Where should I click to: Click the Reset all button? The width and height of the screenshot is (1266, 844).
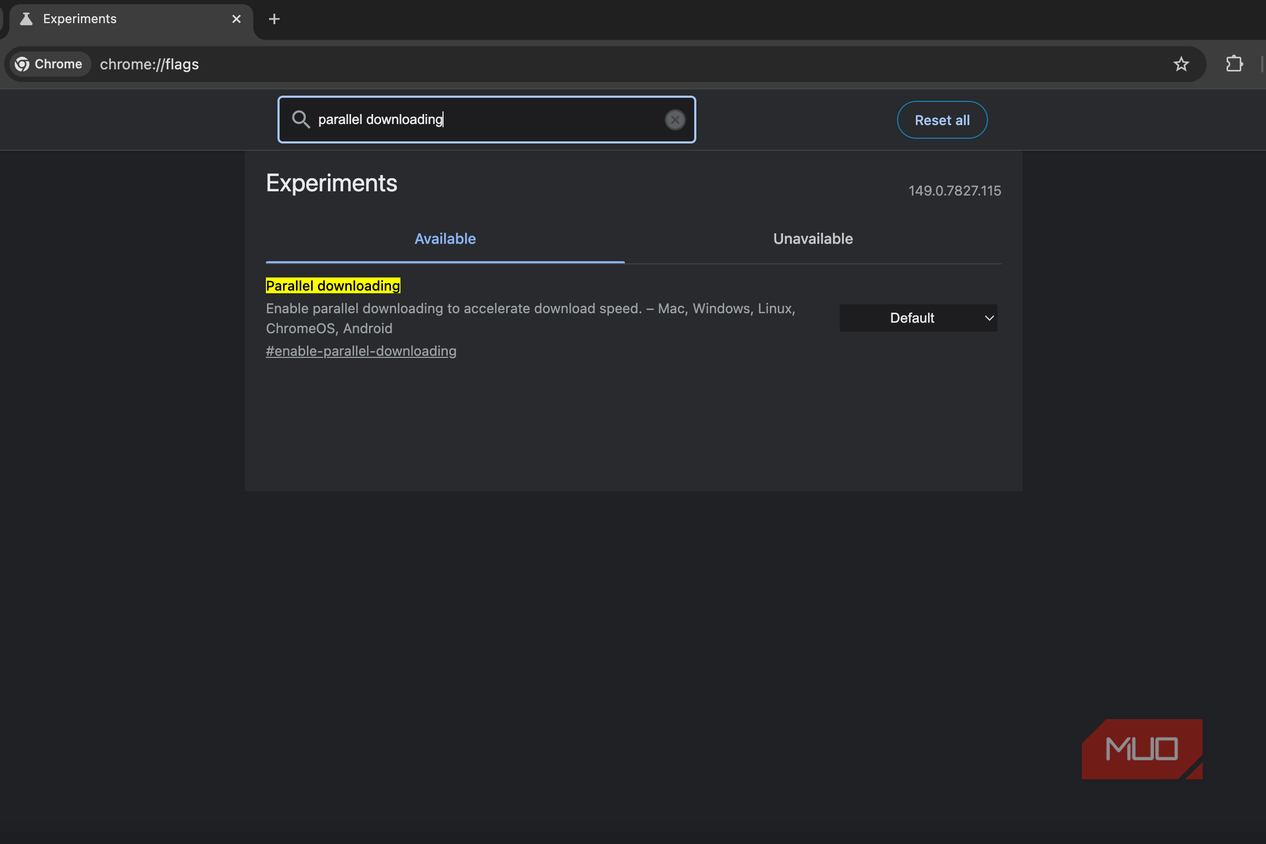tap(942, 120)
